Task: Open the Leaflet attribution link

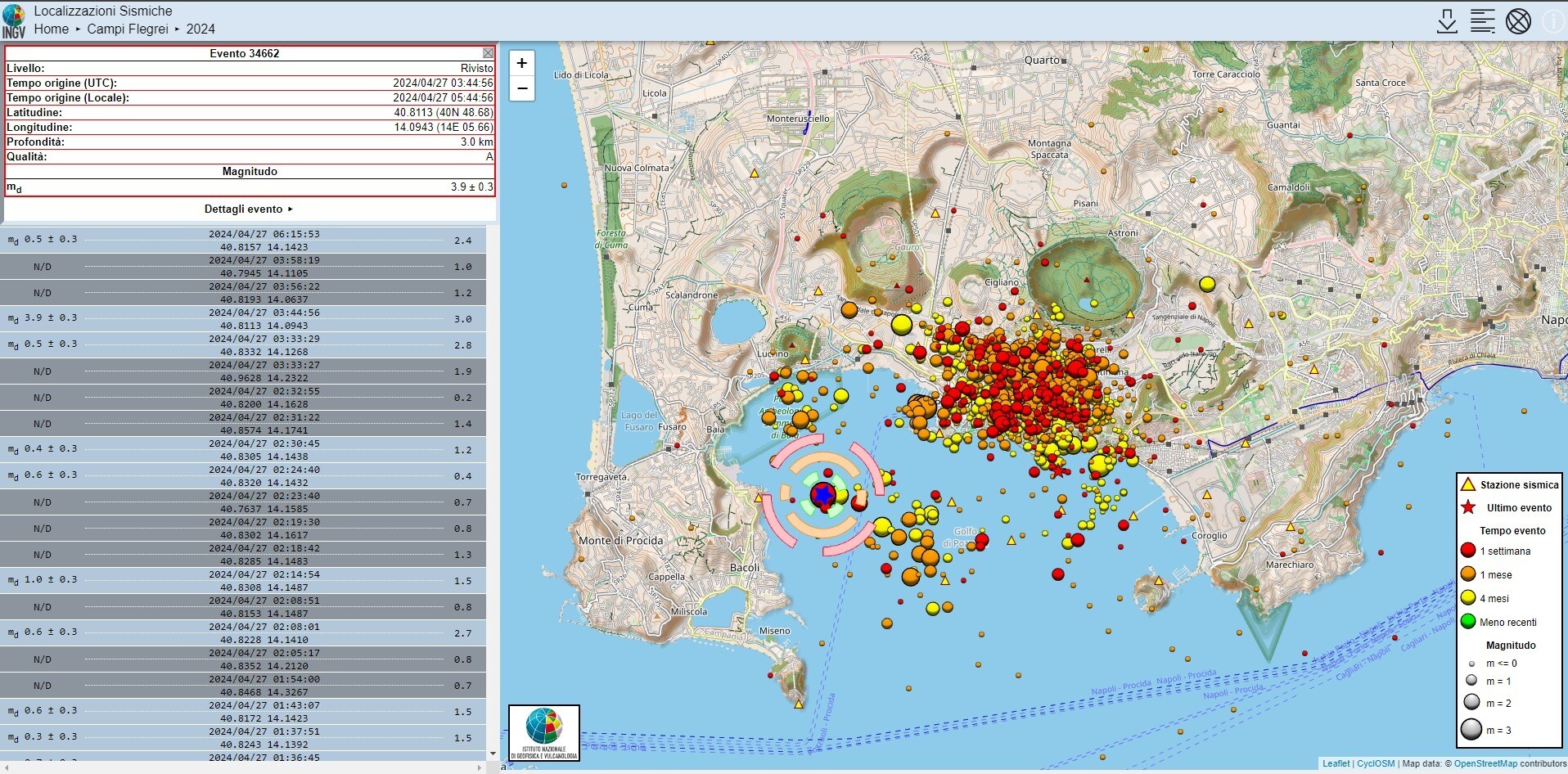Action: (1336, 763)
